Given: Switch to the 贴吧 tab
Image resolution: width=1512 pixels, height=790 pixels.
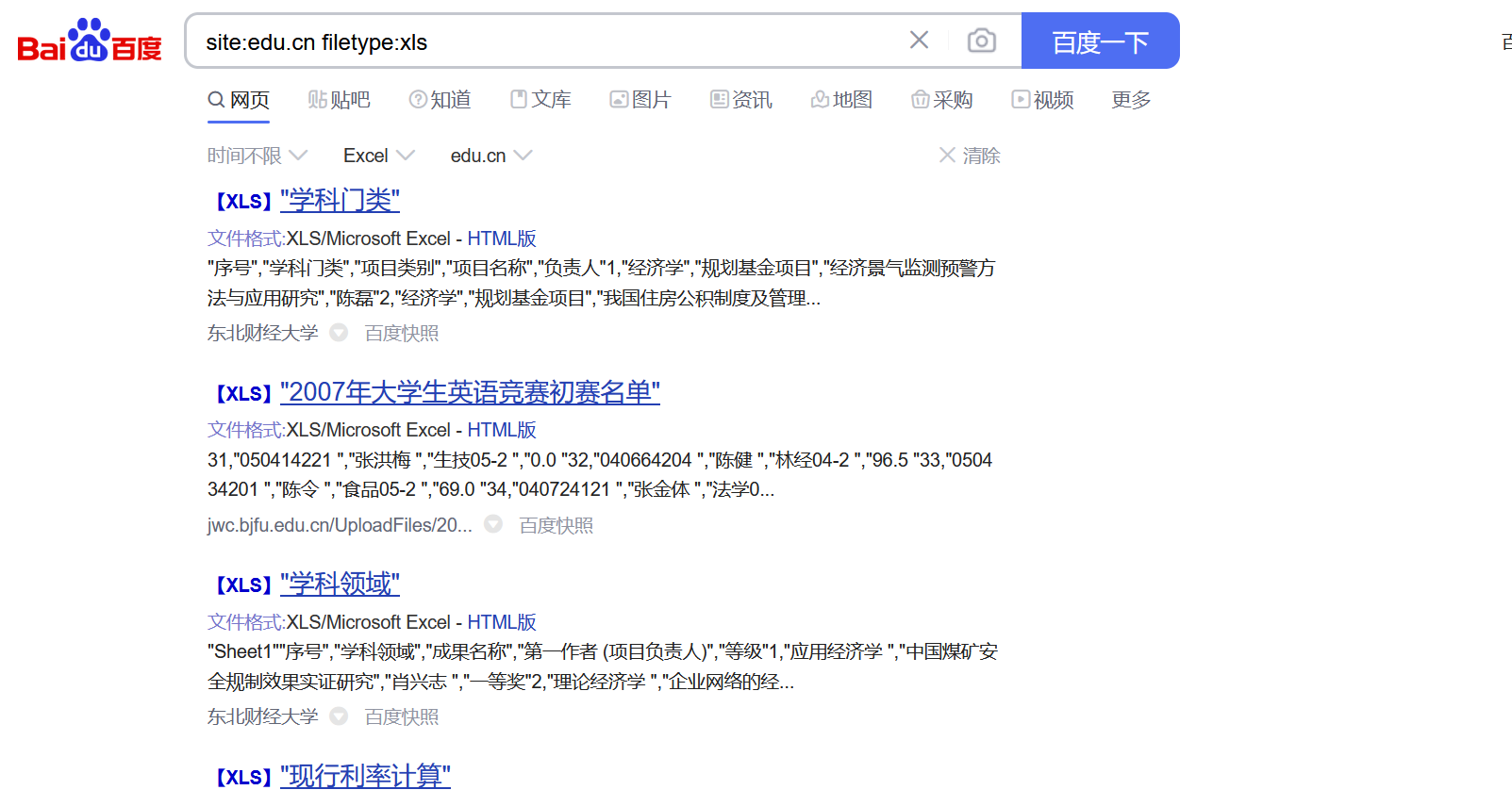Looking at the screenshot, I should tap(339, 100).
